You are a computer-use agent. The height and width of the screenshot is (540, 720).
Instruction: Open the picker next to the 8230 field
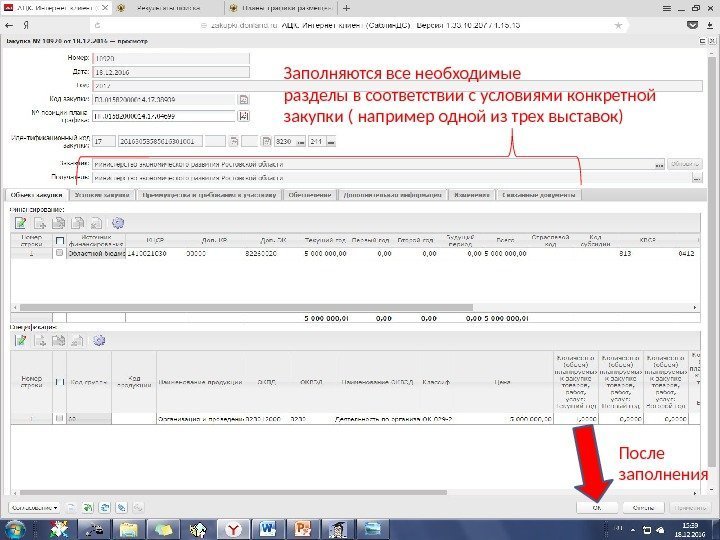pos(301,142)
